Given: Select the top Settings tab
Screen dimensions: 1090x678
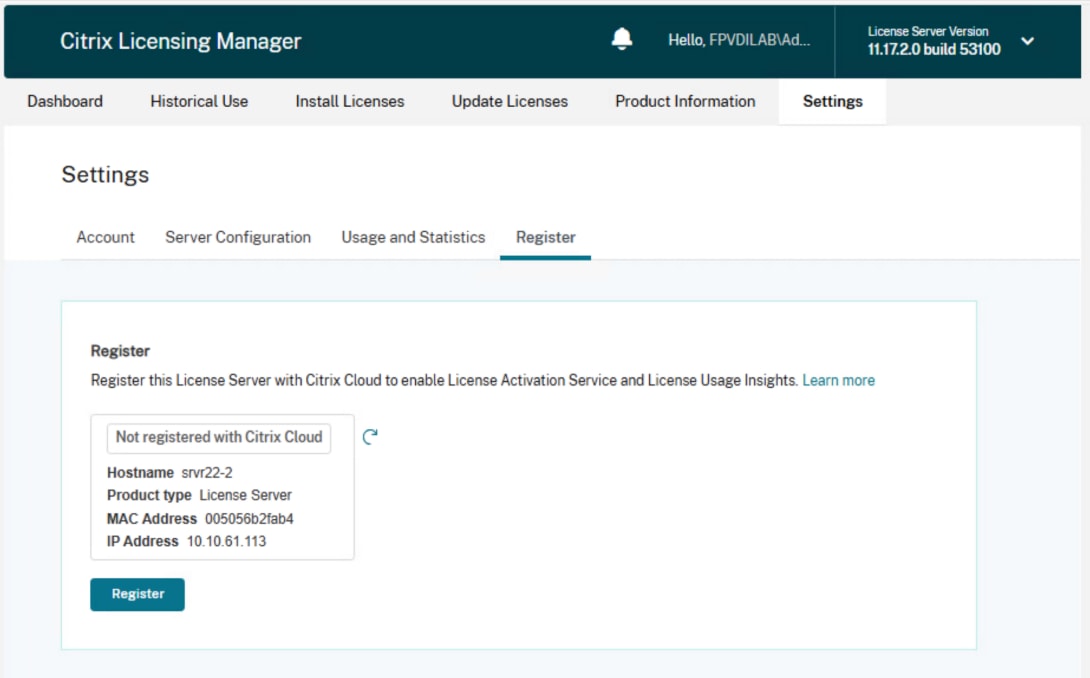Looking at the screenshot, I should [832, 102].
